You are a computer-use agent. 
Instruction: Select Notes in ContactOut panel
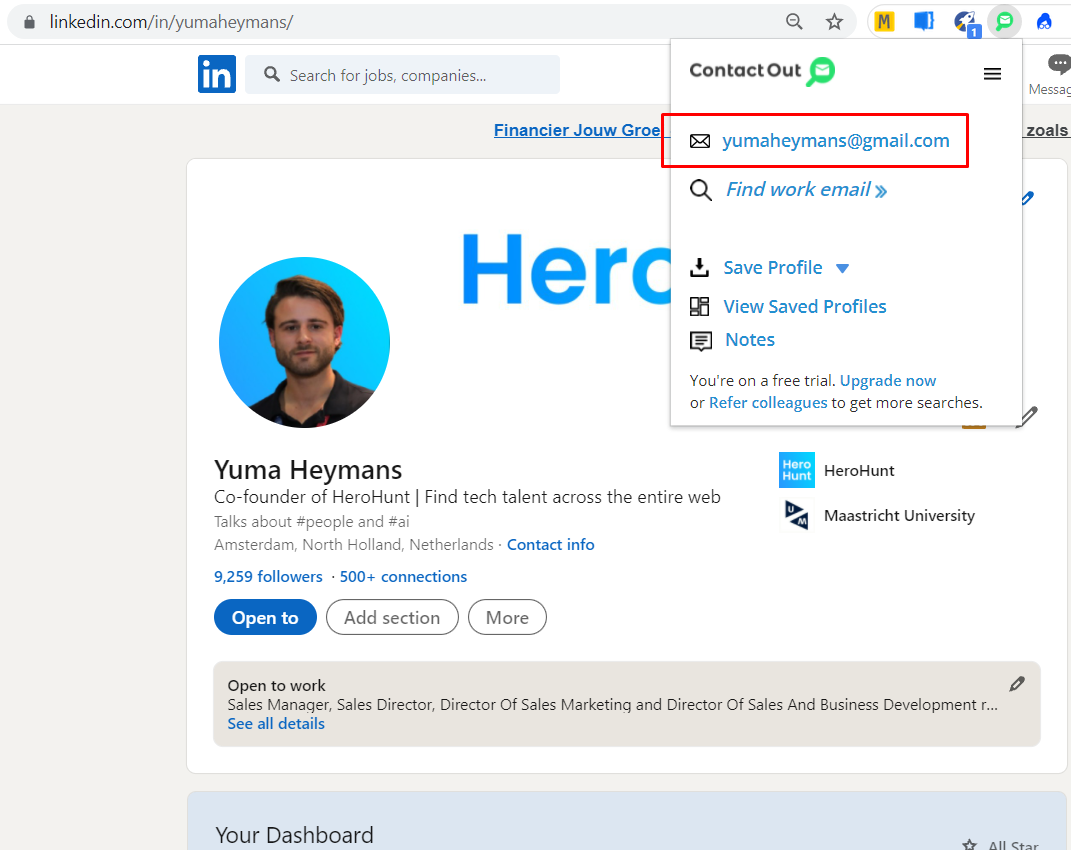pyautogui.click(x=750, y=340)
